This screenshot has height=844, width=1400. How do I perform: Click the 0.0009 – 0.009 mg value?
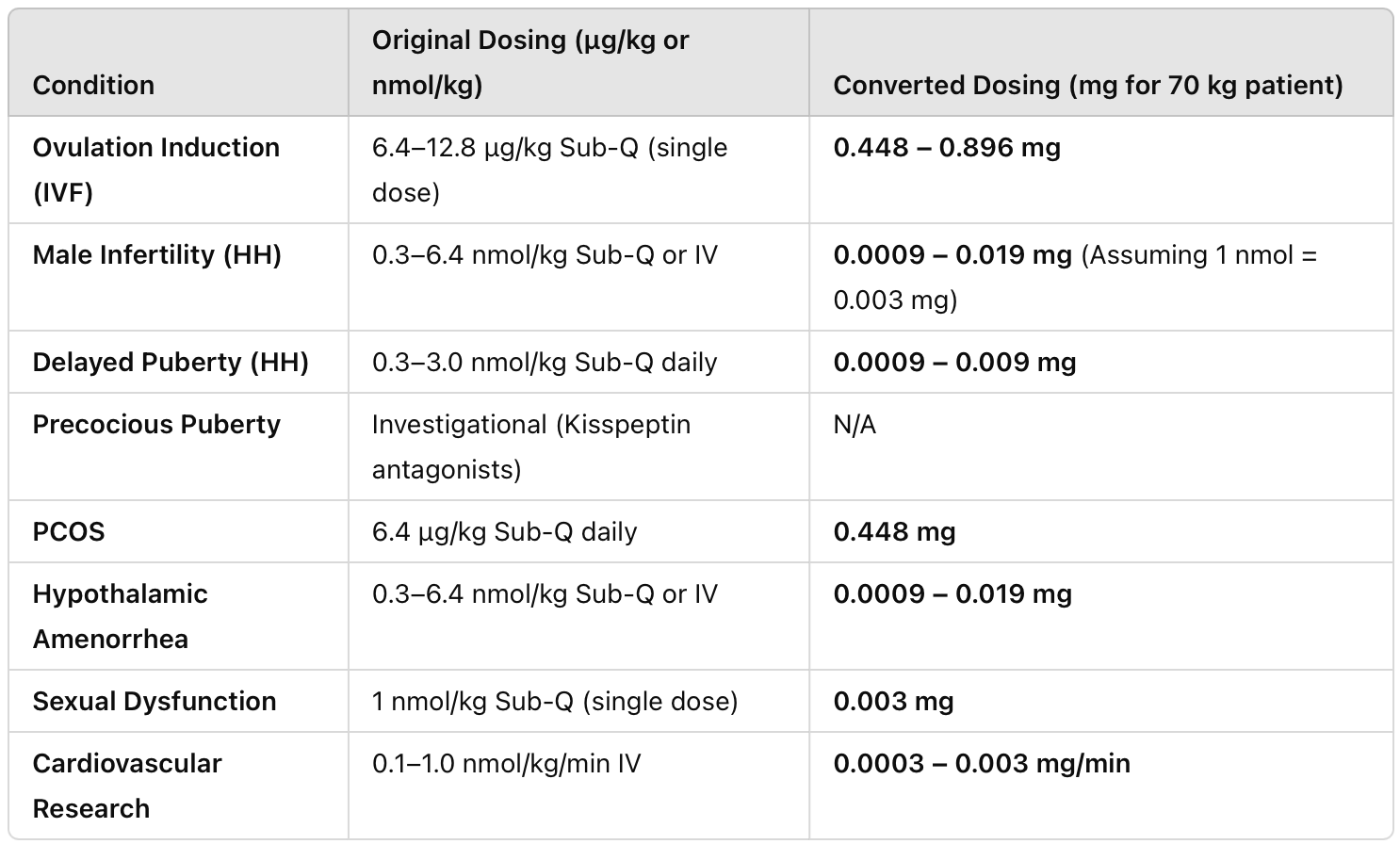click(x=954, y=362)
